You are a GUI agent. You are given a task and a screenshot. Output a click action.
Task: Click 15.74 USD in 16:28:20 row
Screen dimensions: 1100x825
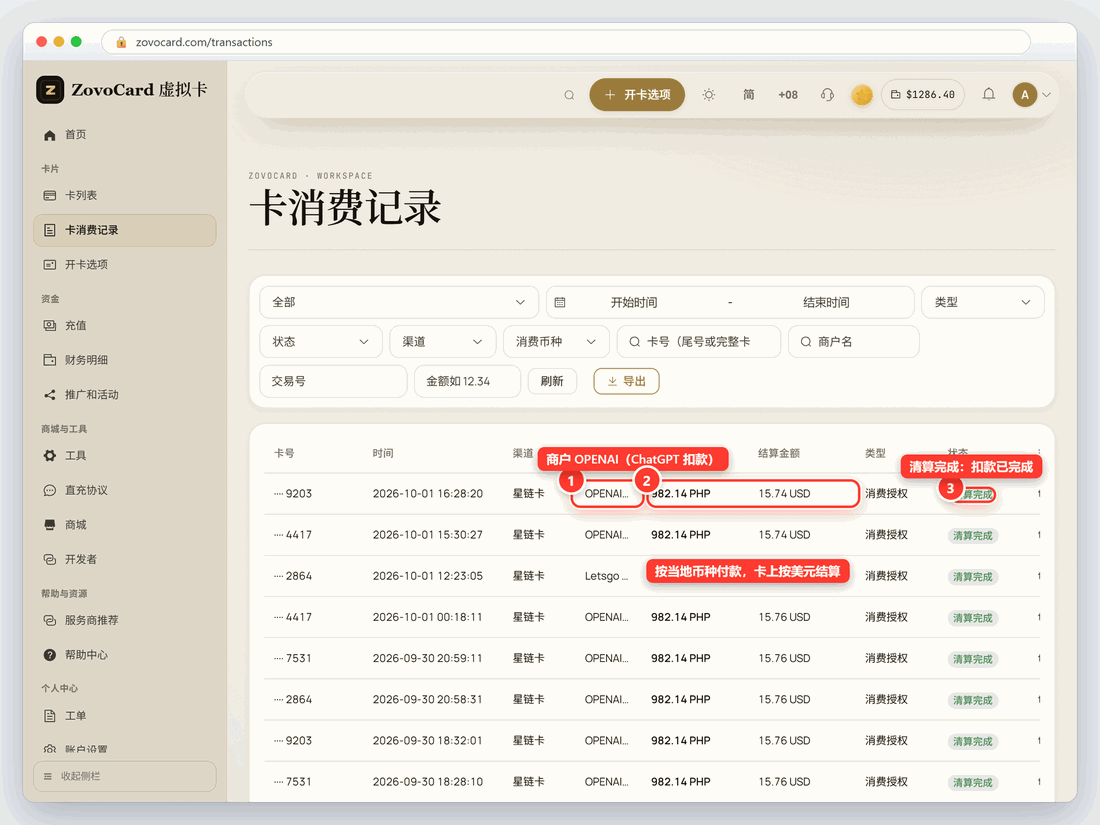(x=784, y=494)
